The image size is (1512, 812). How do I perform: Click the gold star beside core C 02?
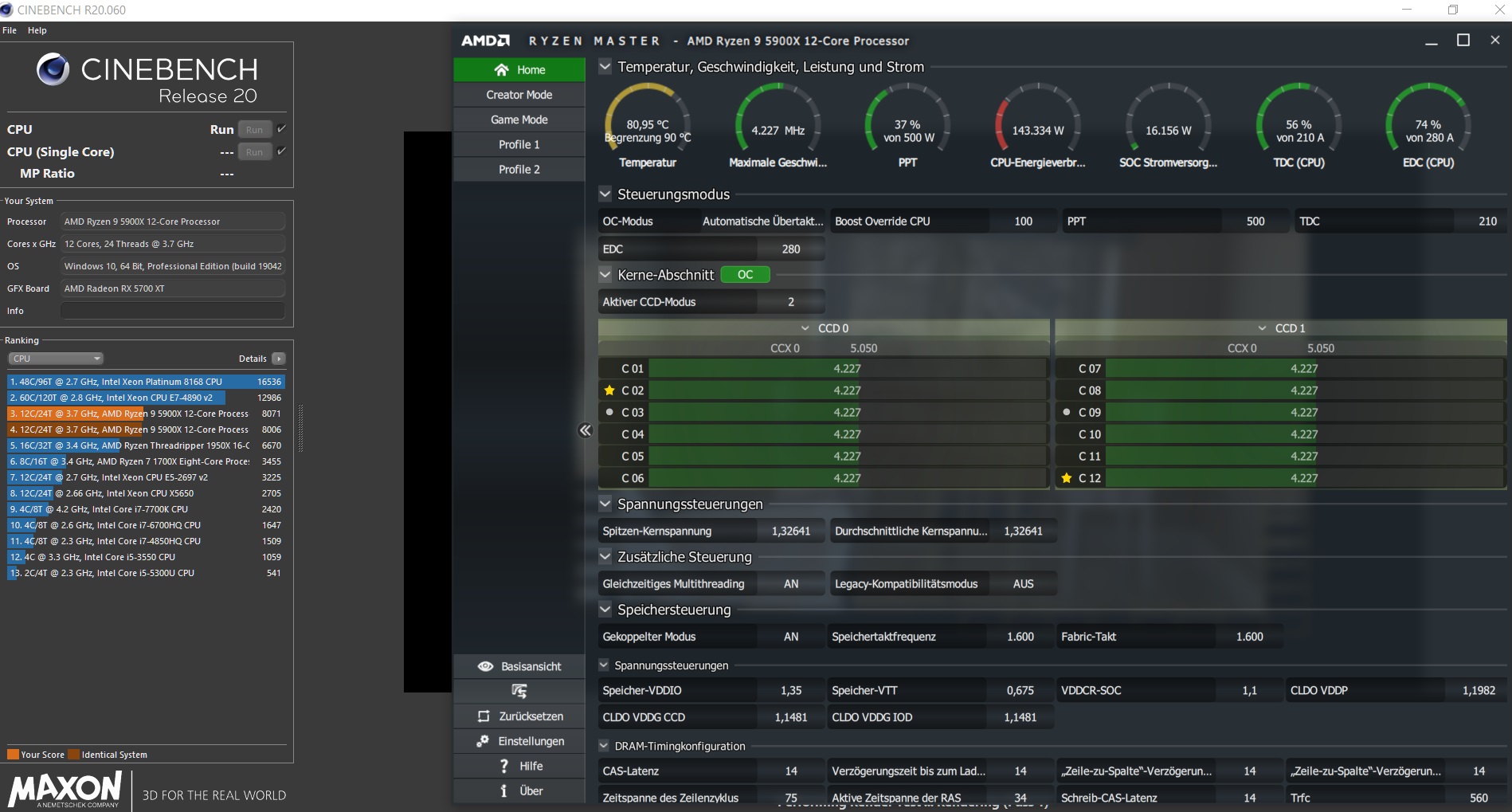click(x=609, y=390)
